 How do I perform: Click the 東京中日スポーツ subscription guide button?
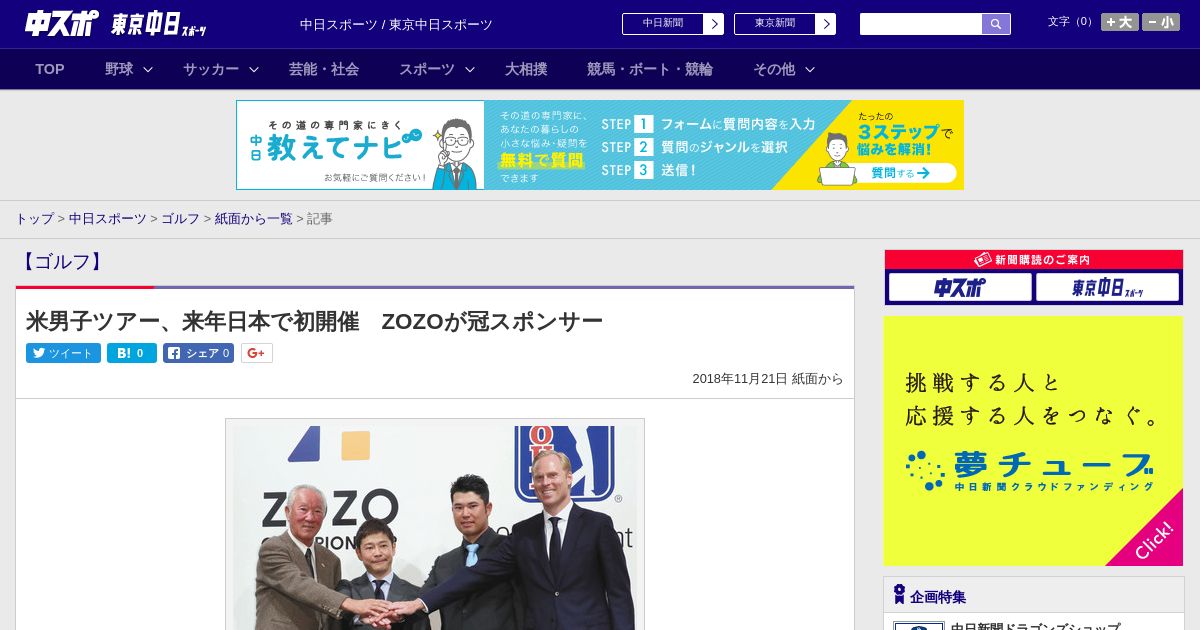(x=1108, y=288)
